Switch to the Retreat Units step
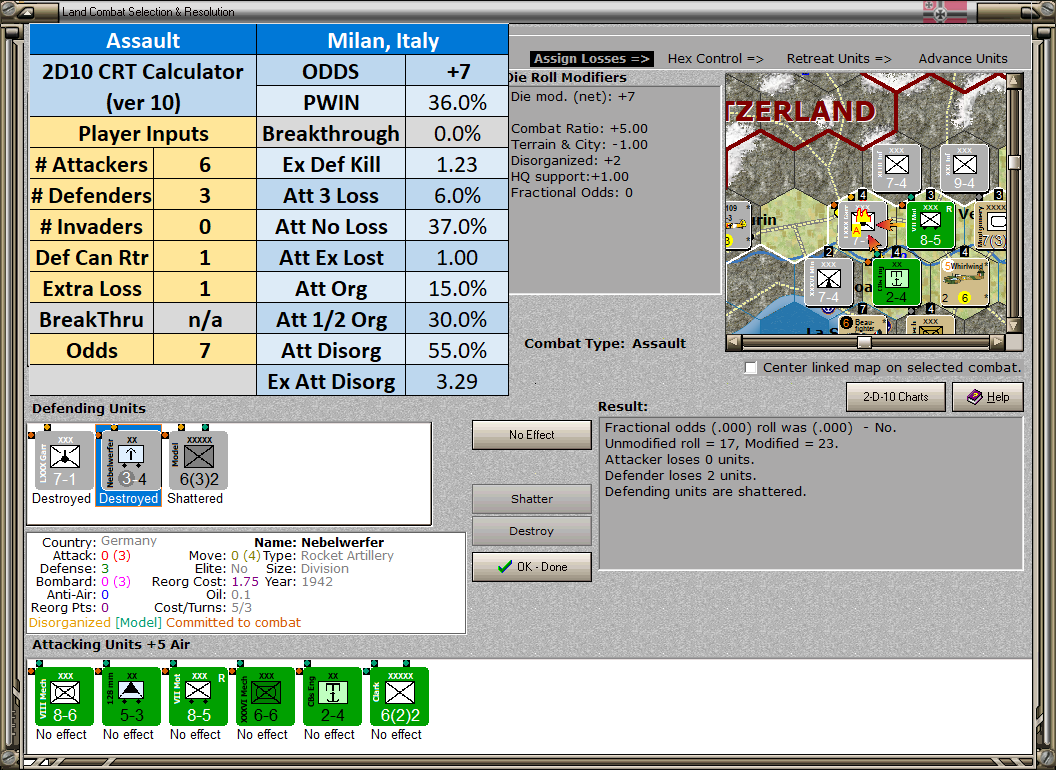 (x=839, y=59)
